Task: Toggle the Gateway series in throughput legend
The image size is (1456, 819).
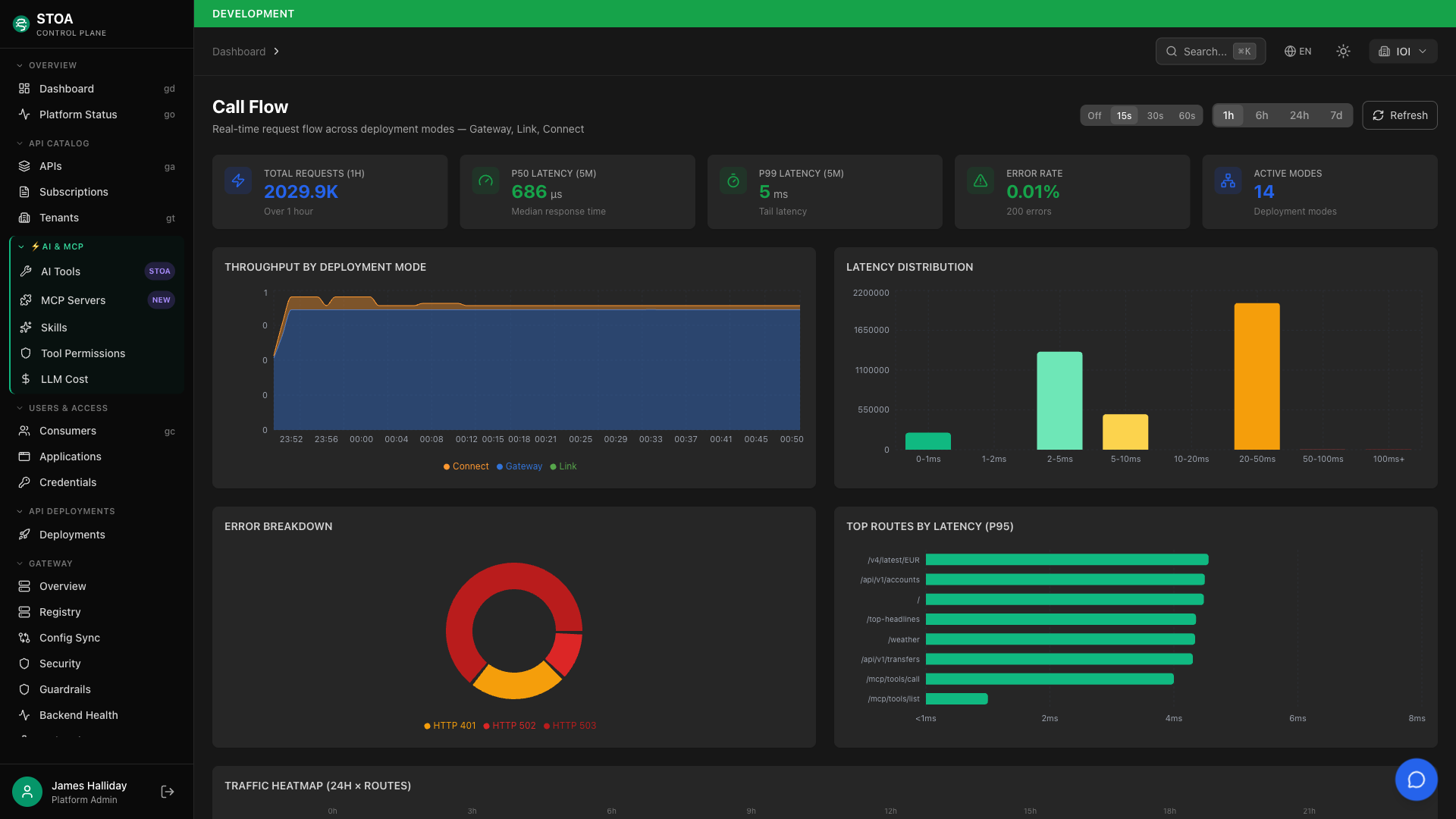Action: (519, 466)
